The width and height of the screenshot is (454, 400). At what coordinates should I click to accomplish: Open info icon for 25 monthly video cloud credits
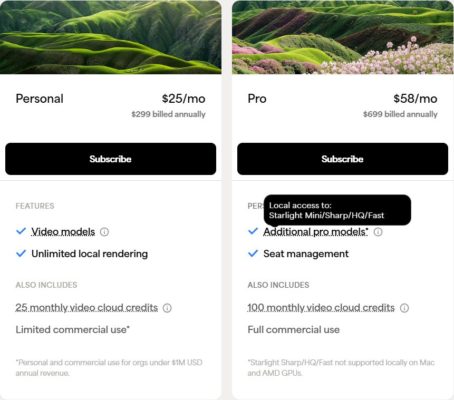tap(167, 308)
